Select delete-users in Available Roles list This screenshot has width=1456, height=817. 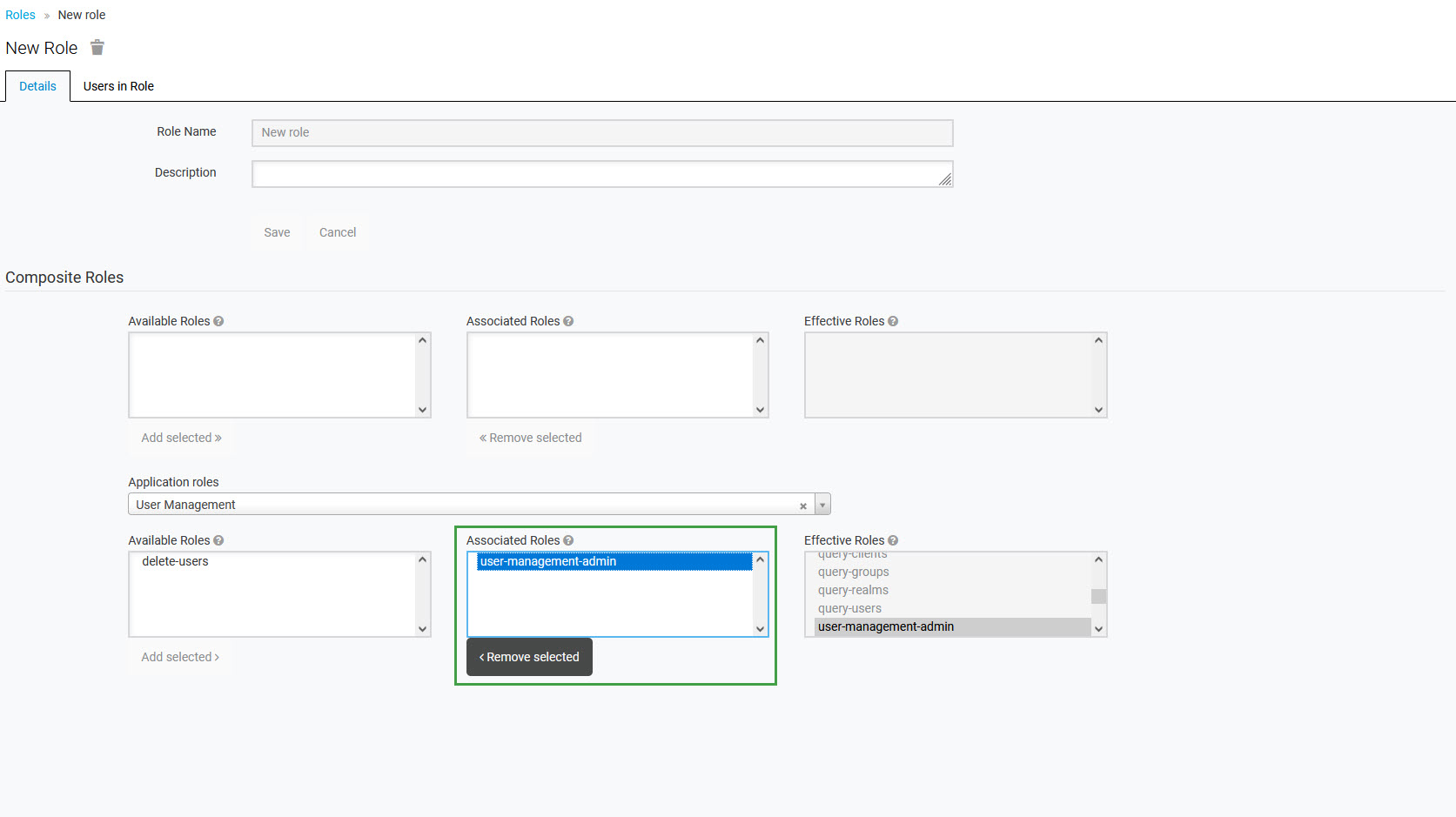pos(175,561)
